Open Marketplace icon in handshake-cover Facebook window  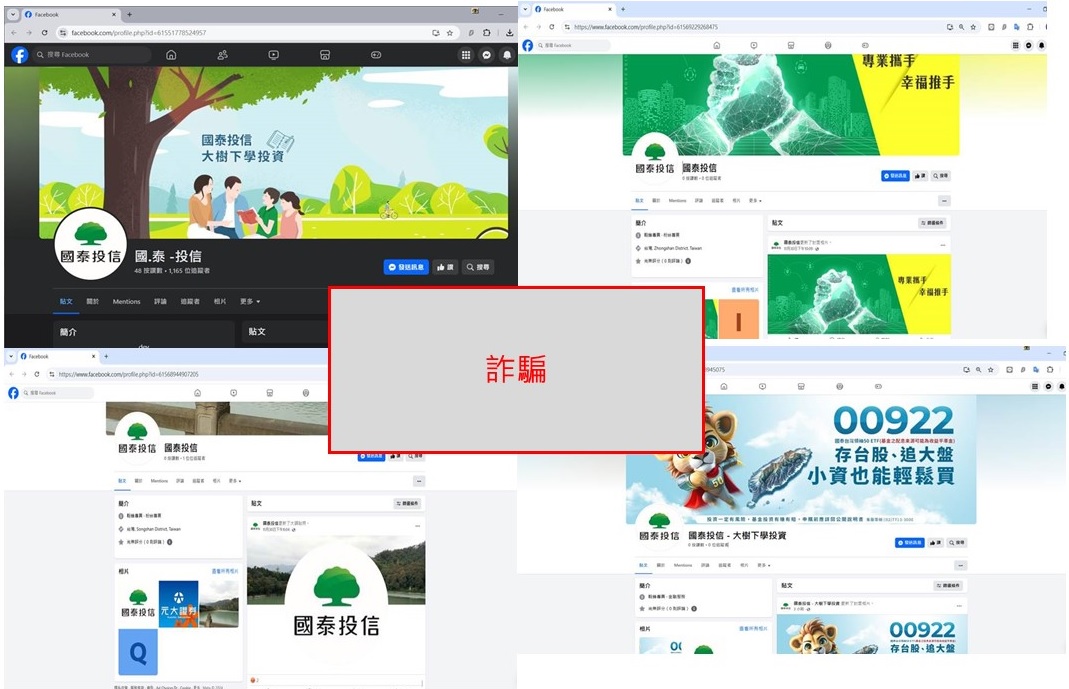coord(791,45)
